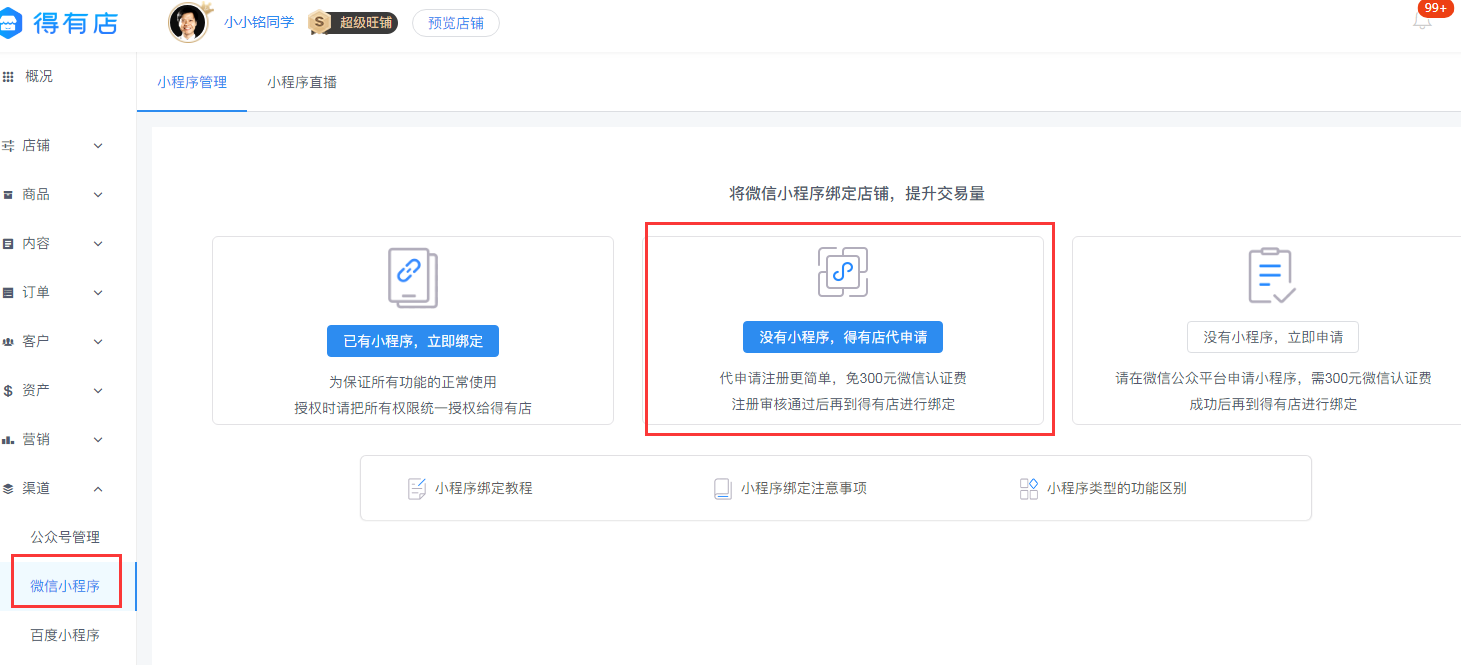Open the 小程序绑定注意事项 link

[804, 489]
